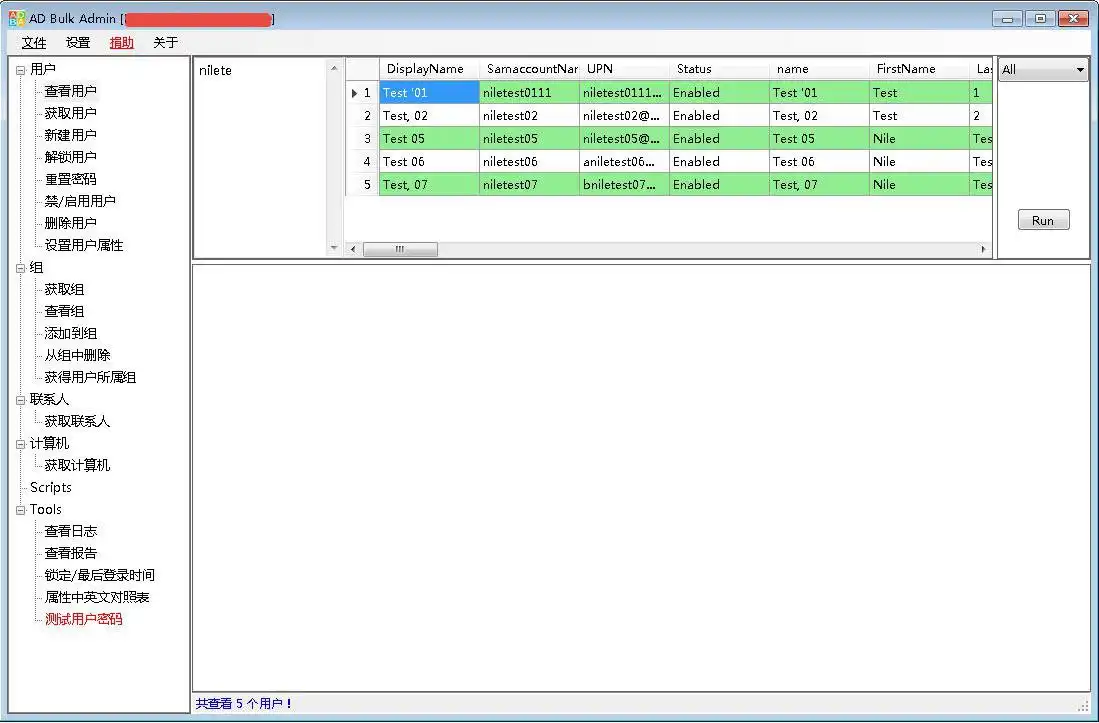Open the 捐助 menu

coord(121,43)
